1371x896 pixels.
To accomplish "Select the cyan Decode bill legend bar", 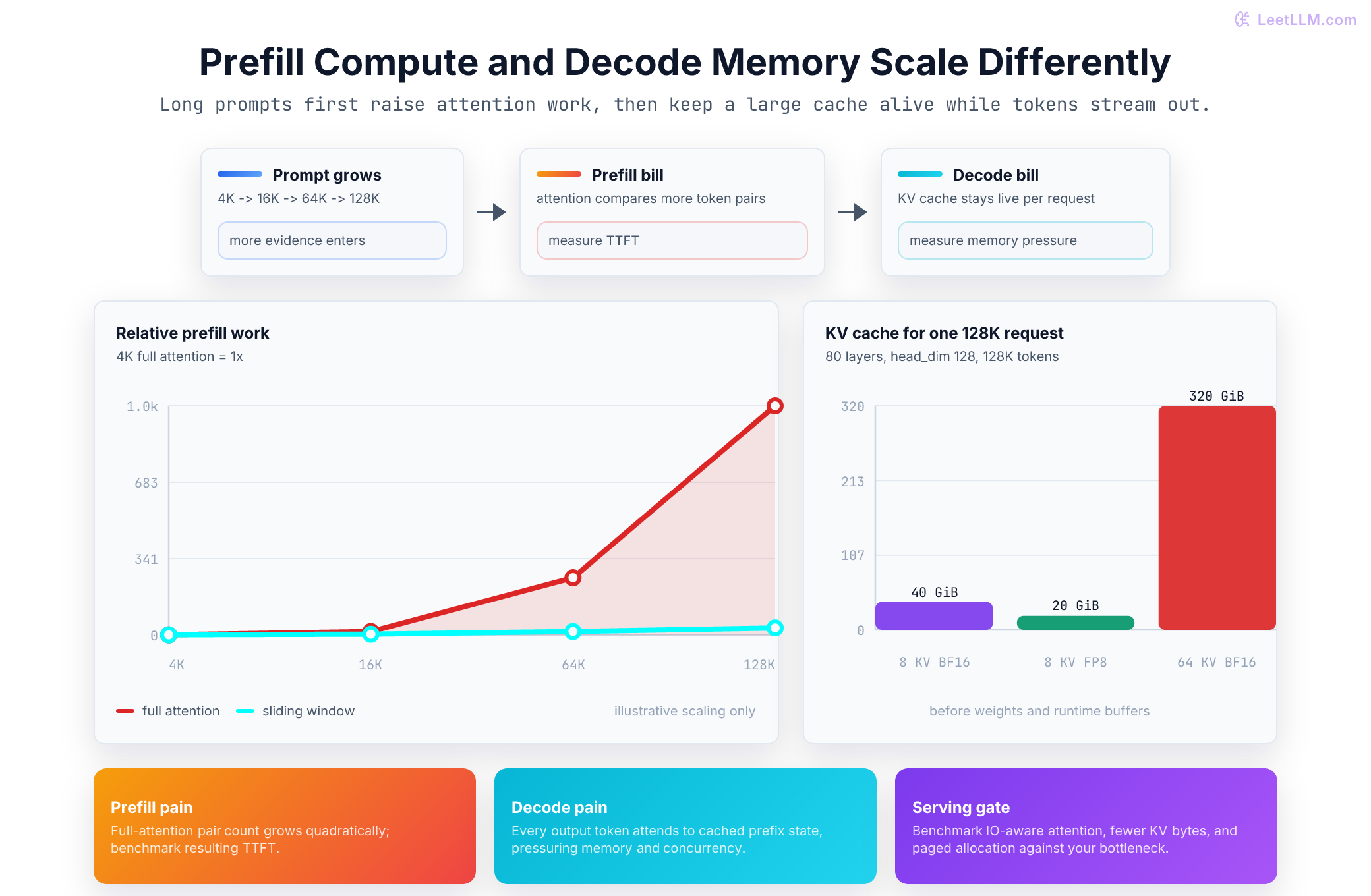I will click(x=920, y=174).
